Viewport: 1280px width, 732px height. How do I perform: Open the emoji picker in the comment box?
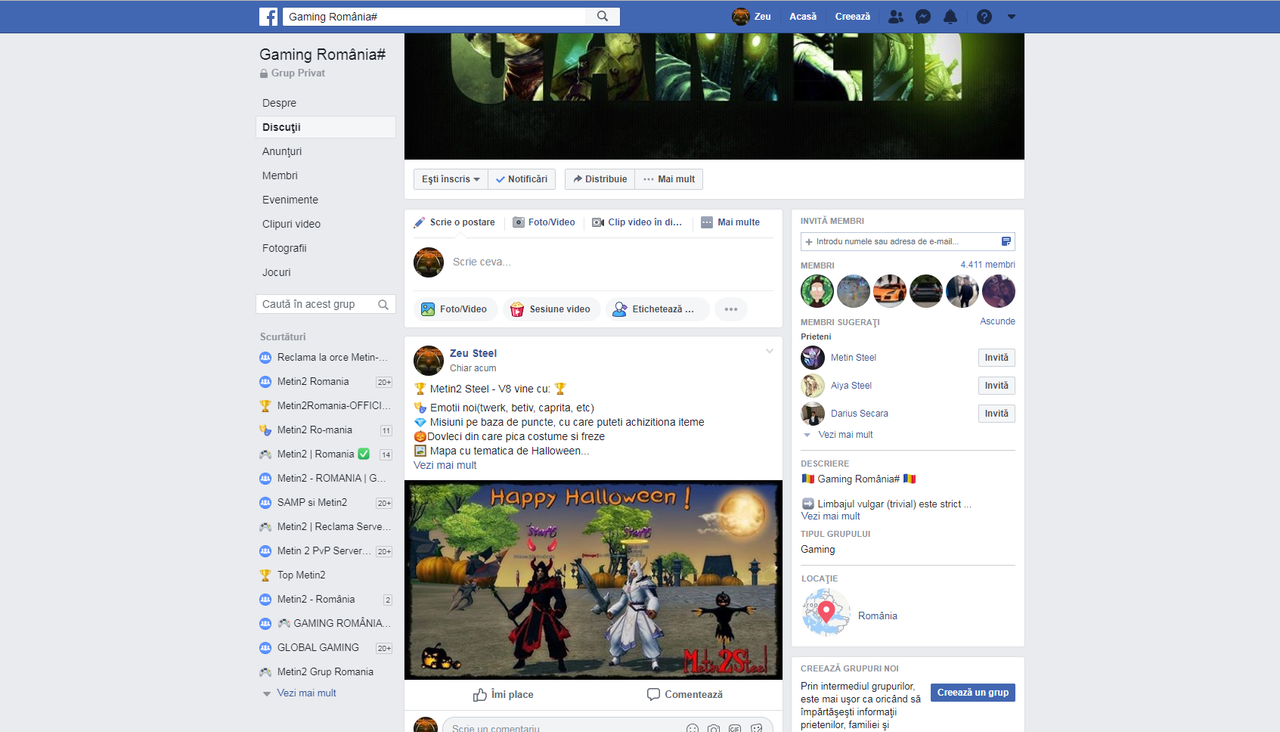point(692,728)
